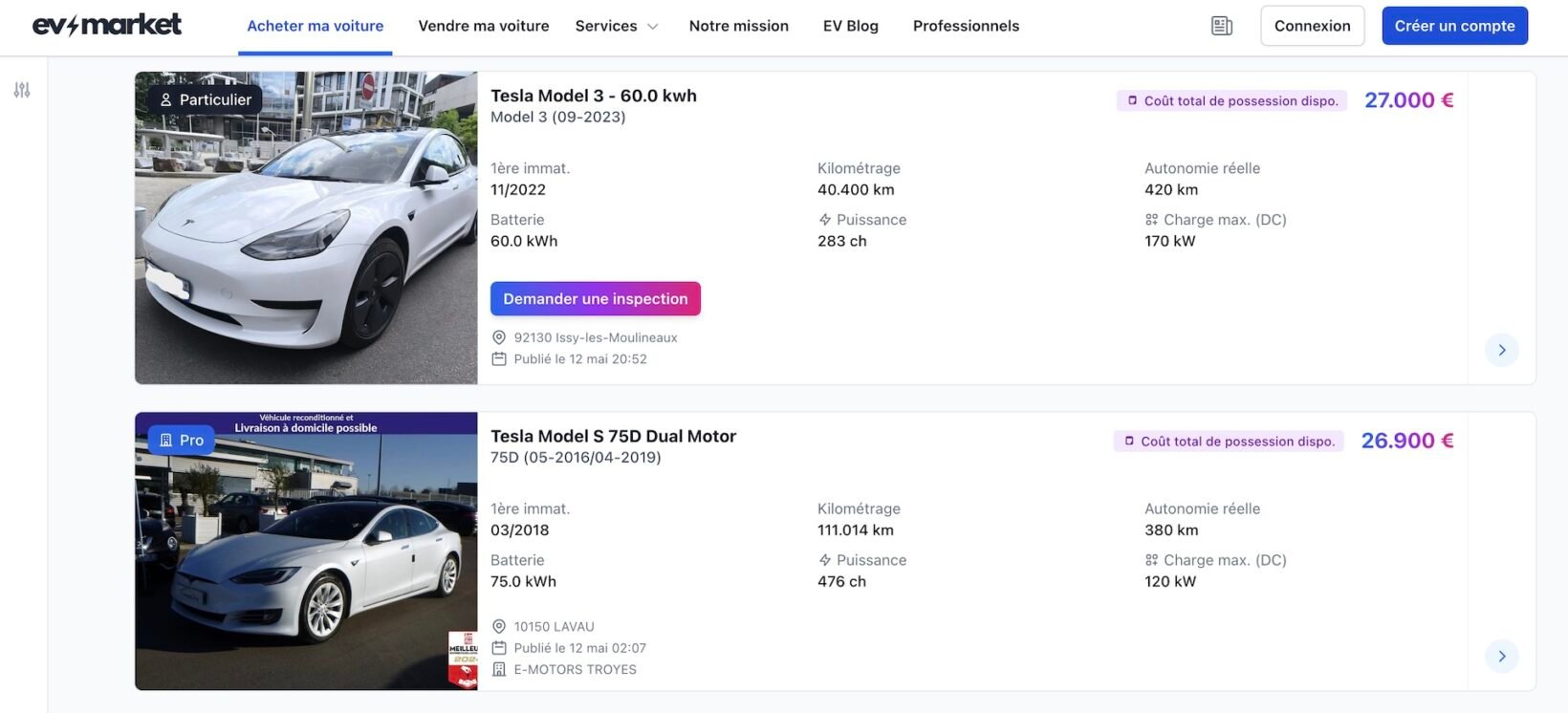1568x713 pixels.
Task: Click the calendar icon beside 12 mai 20:52
Action: click(x=499, y=359)
